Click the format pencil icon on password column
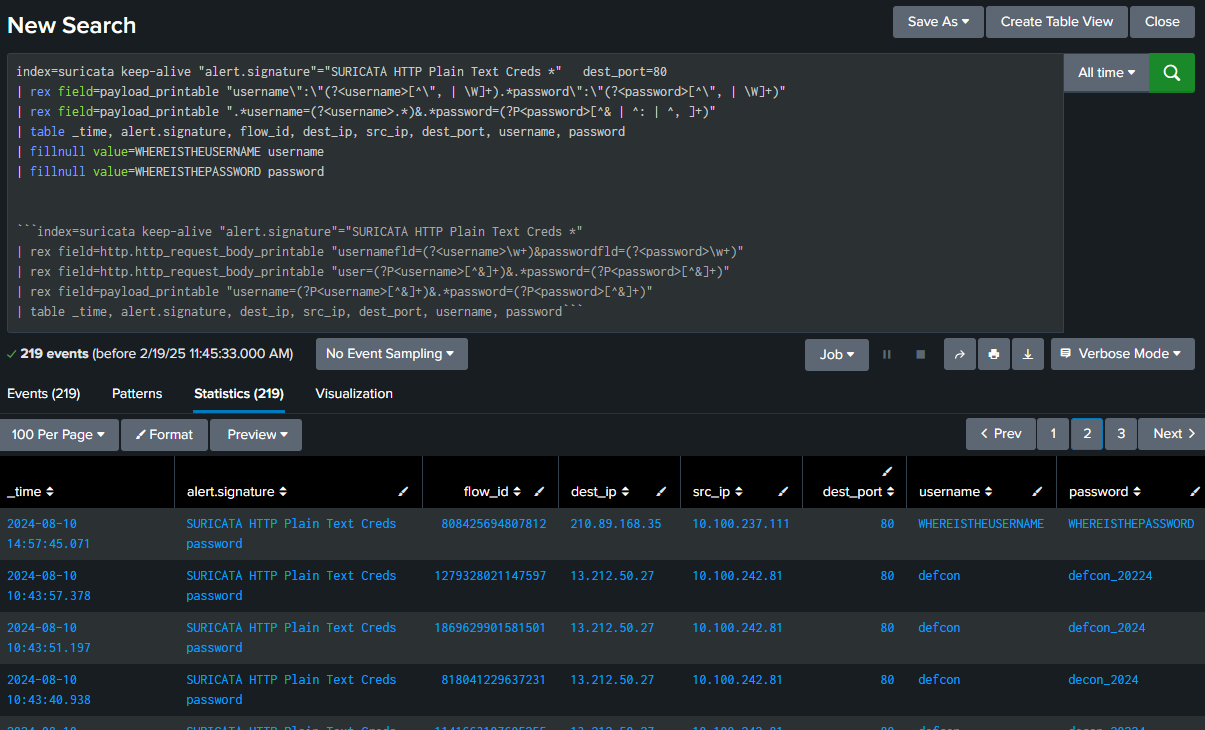Image resolution: width=1205 pixels, height=730 pixels. click(1195, 492)
